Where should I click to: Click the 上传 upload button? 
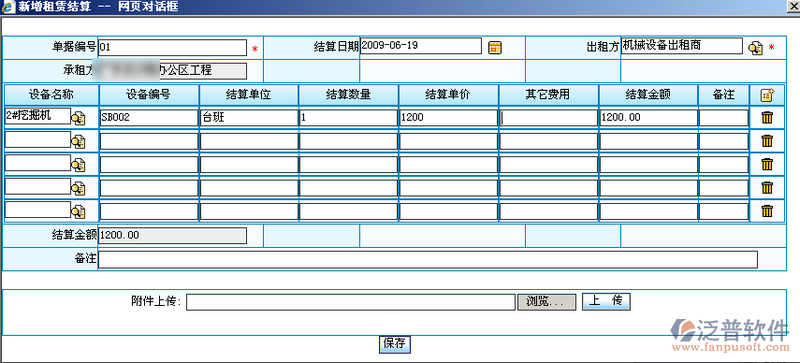tap(606, 301)
